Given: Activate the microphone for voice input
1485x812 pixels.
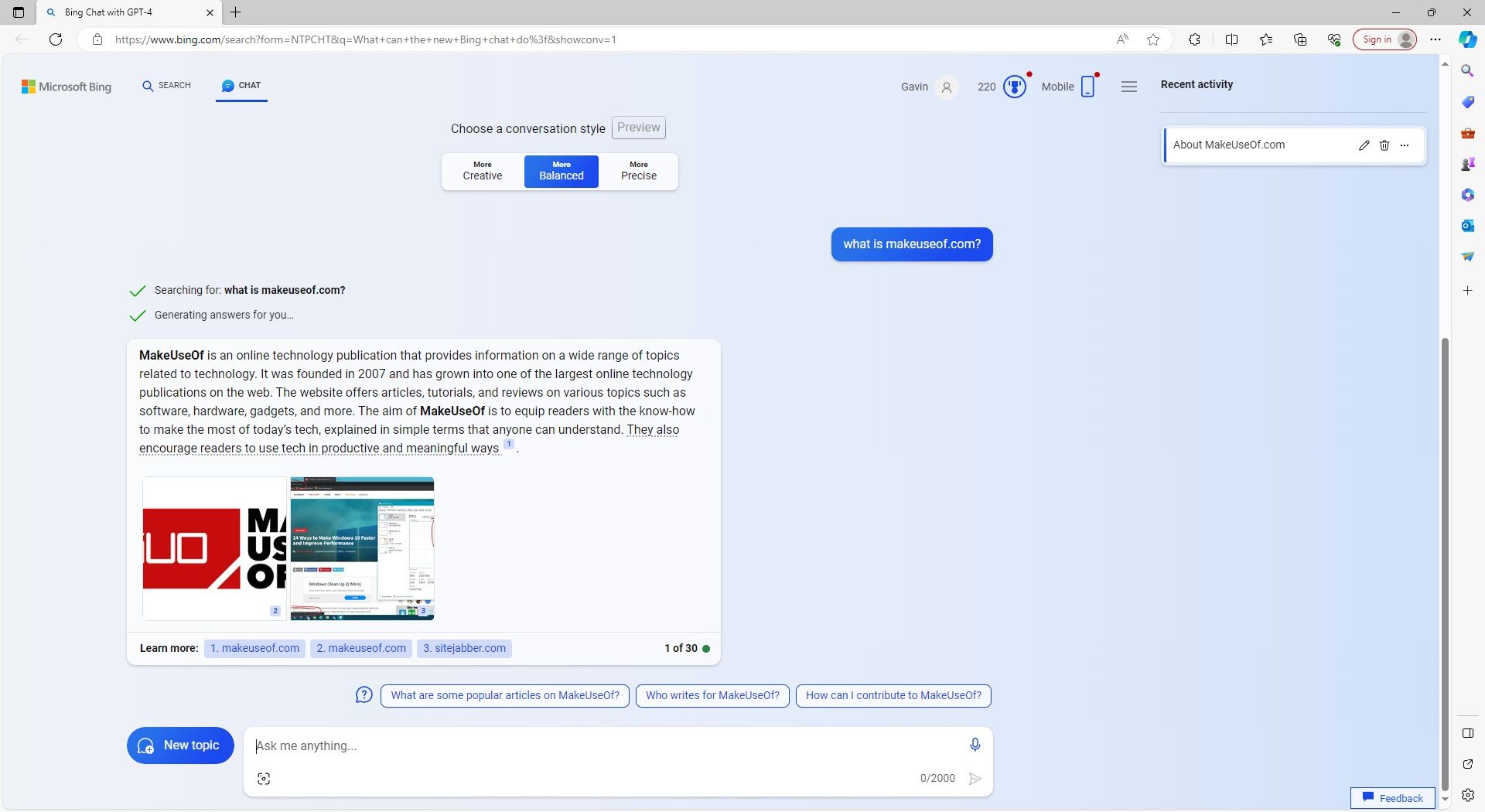Looking at the screenshot, I should point(975,745).
